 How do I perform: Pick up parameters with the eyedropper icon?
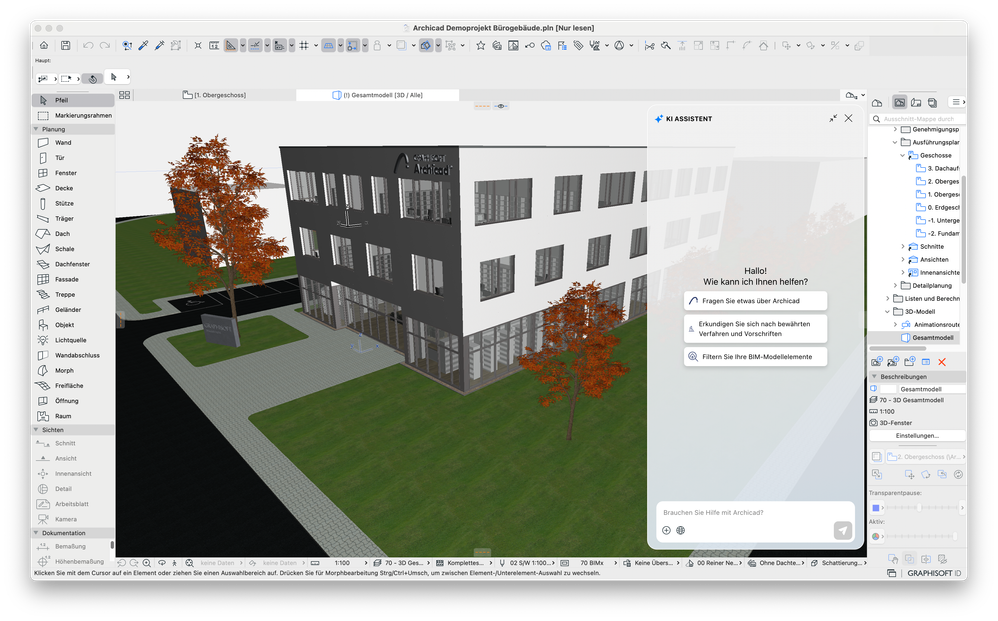tap(143, 45)
